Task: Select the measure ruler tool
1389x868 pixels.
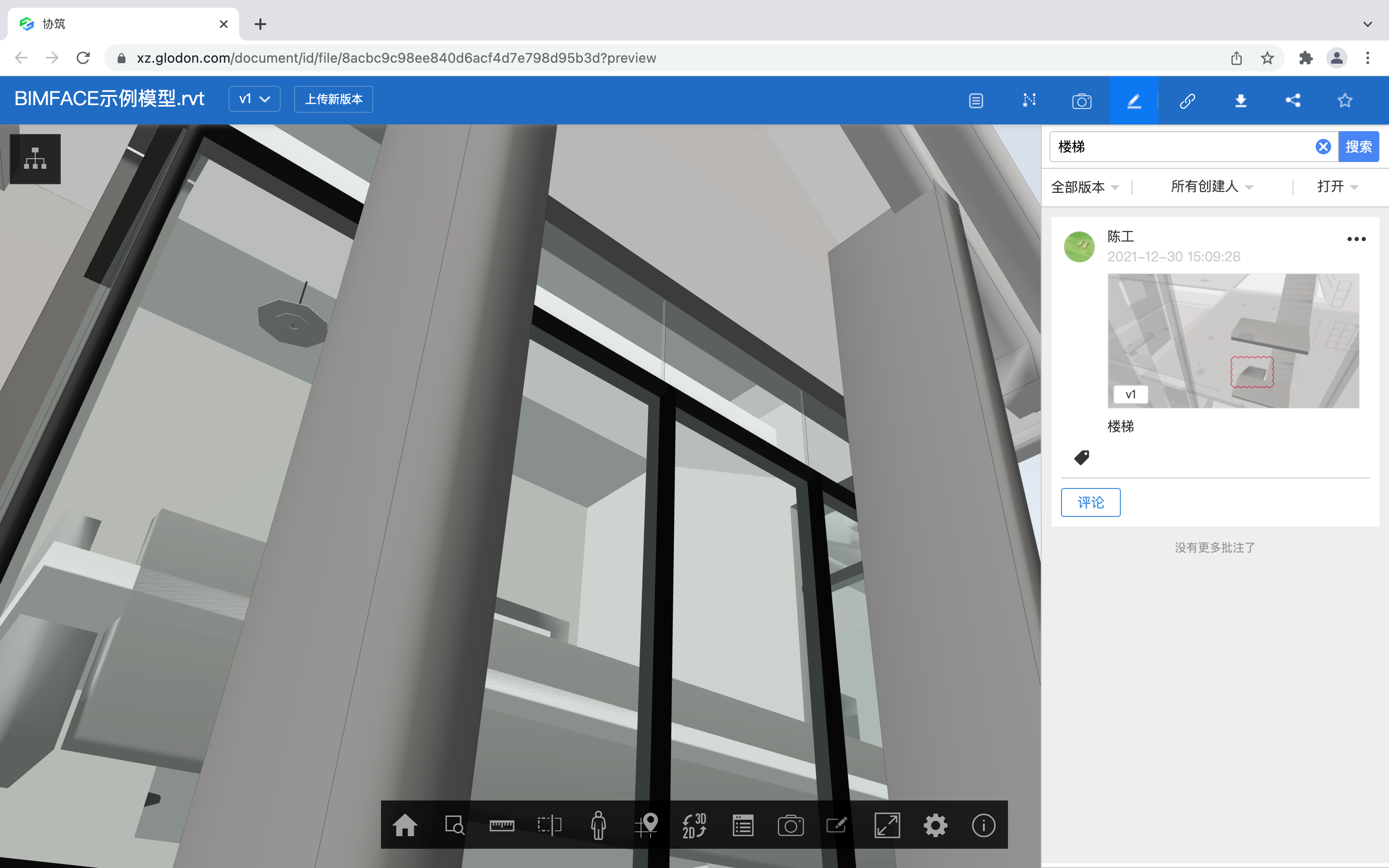Action: click(x=501, y=826)
